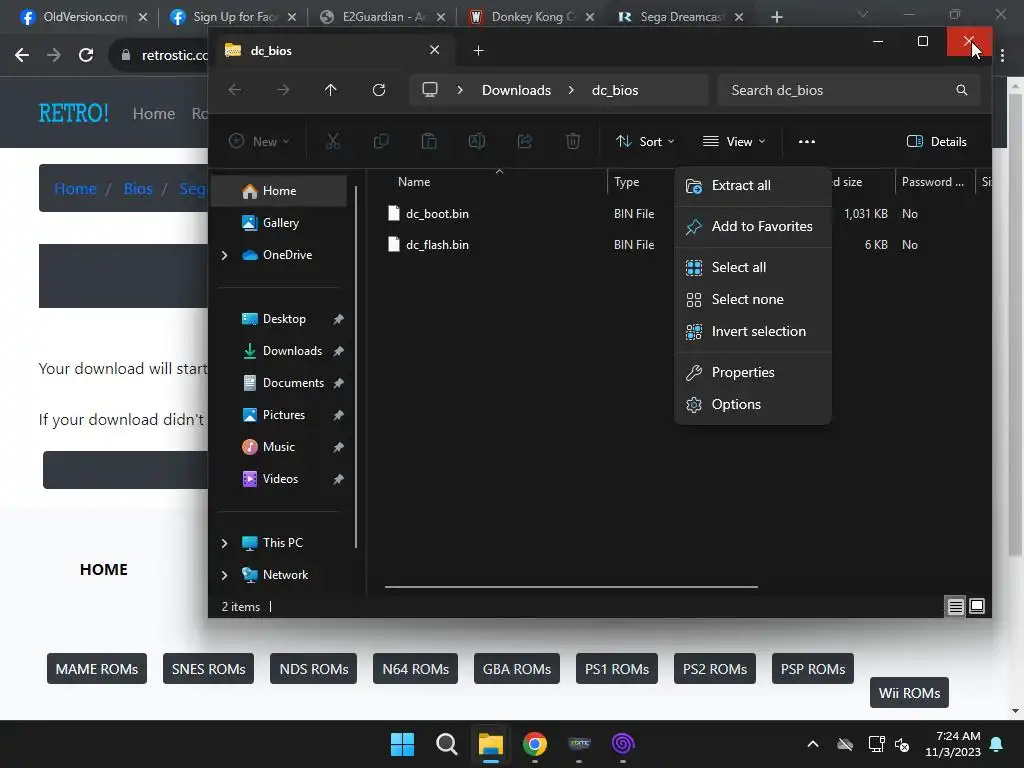Toggle the Details pane button
This screenshot has width=1024, height=768.
pyautogui.click(x=936, y=141)
